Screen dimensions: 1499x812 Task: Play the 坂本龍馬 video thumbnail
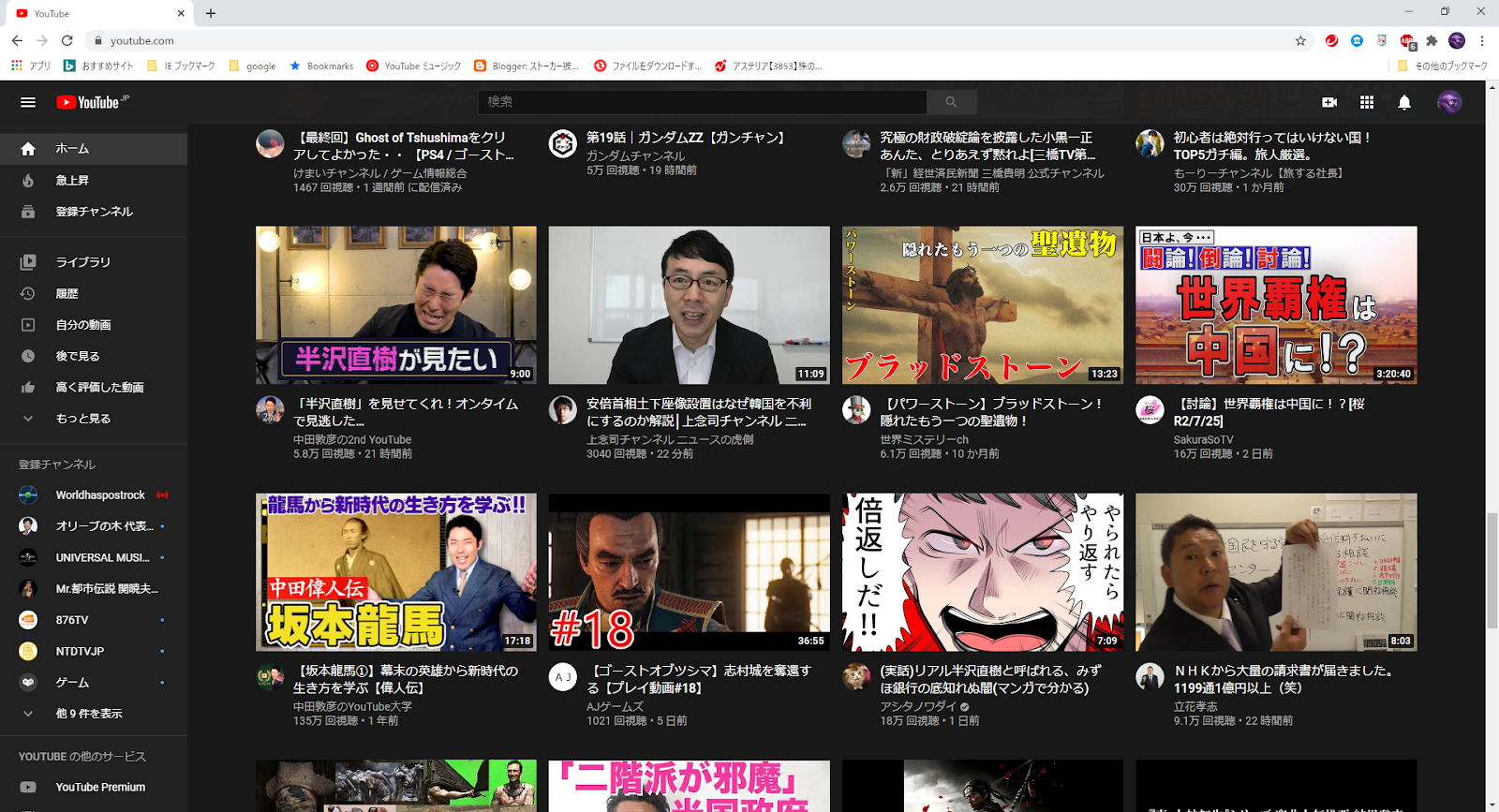pos(396,572)
